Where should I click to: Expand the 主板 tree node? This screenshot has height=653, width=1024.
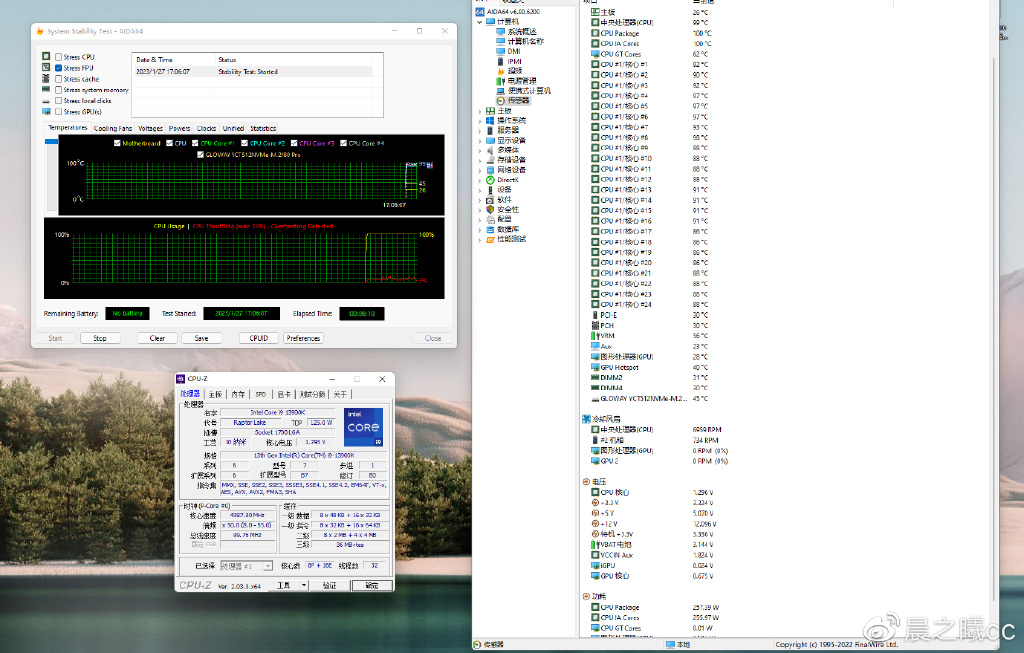tap(479, 110)
